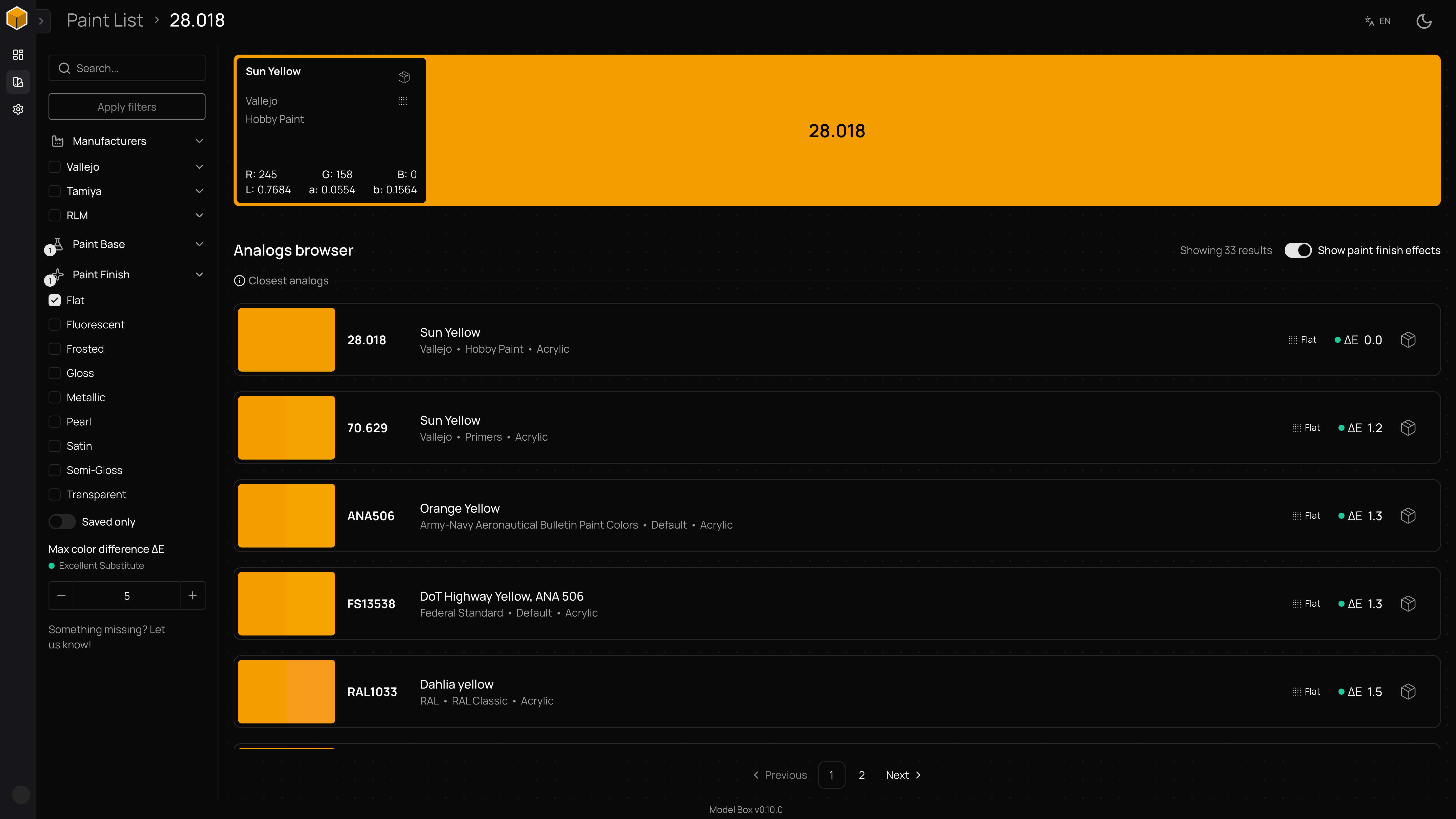
Task: Click the ANA506 Orange Yellow color swatch
Action: 287,515
